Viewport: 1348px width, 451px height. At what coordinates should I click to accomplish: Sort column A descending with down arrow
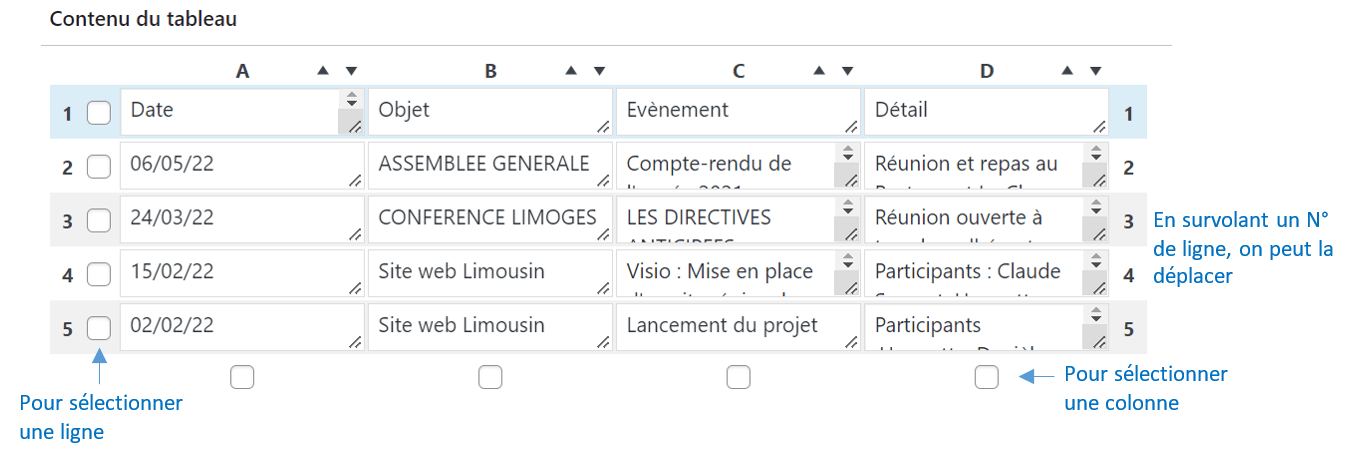point(351,71)
